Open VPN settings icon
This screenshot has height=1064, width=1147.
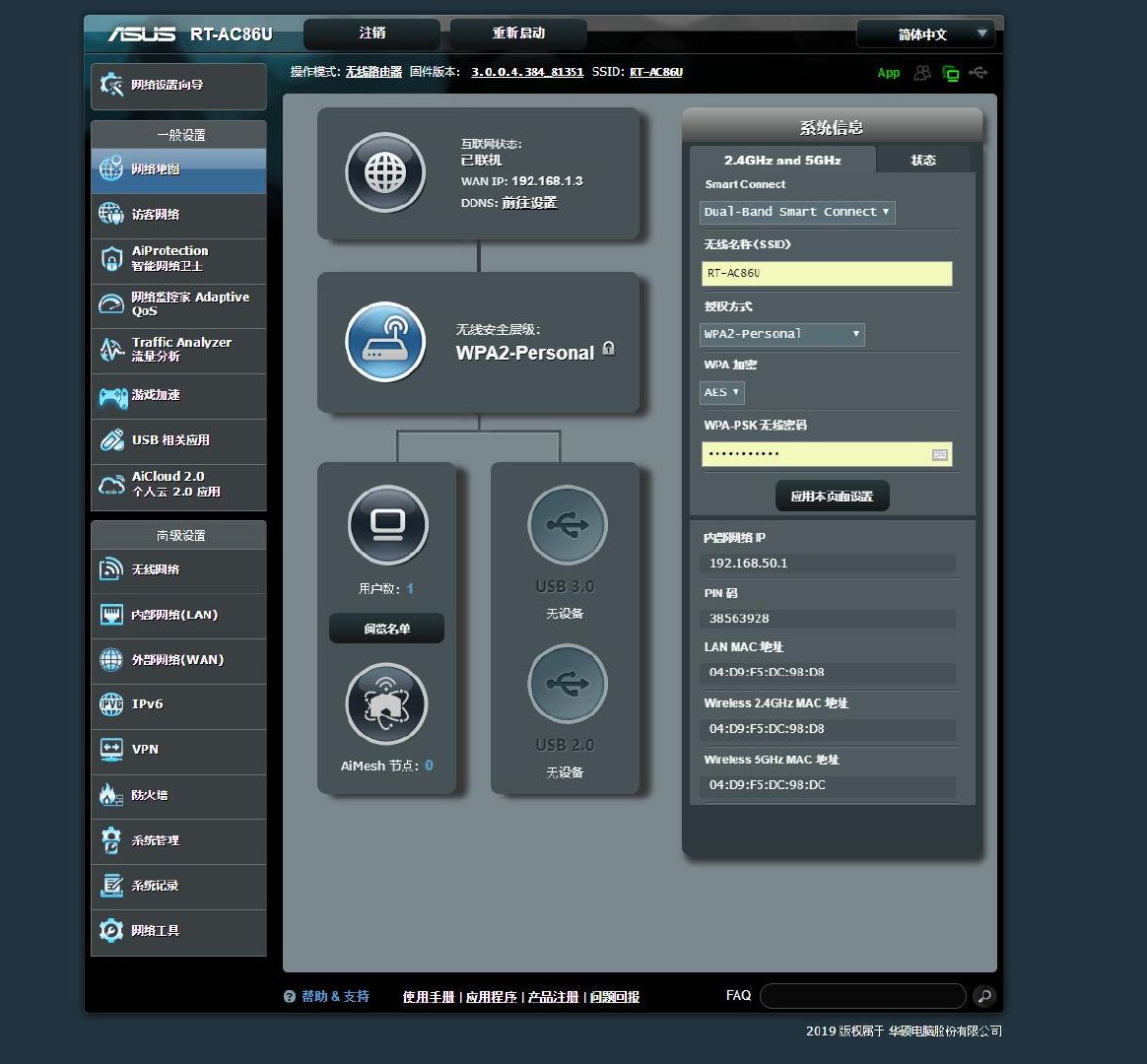111,750
